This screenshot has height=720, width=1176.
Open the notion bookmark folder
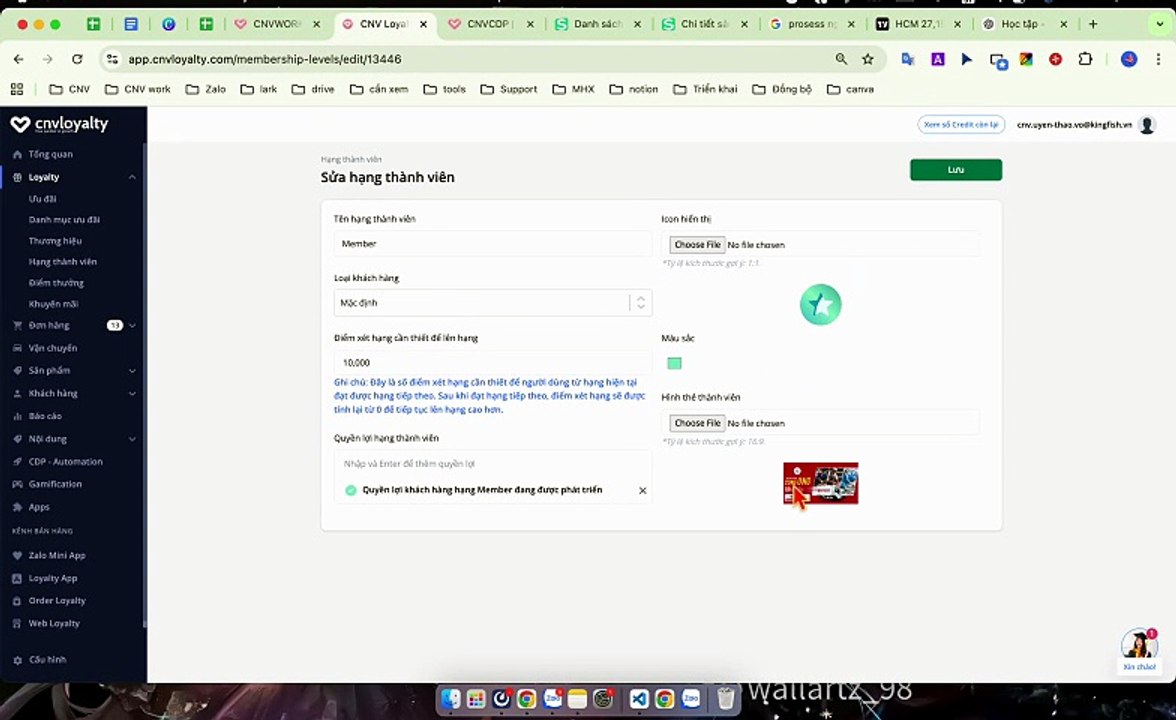pyautogui.click(x=633, y=88)
